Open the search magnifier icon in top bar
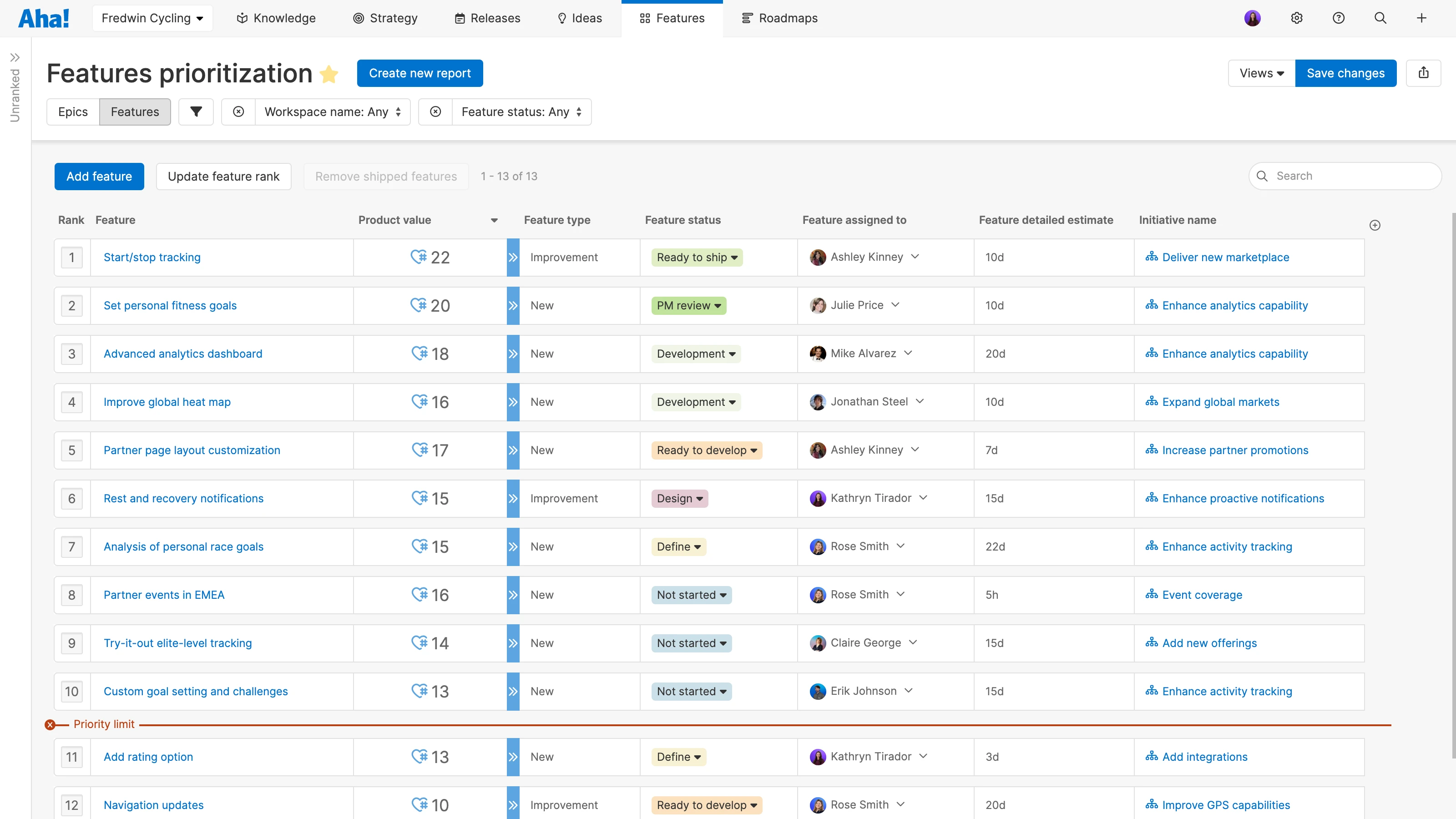The height and width of the screenshot is (819, 1456). point(1380,18)
